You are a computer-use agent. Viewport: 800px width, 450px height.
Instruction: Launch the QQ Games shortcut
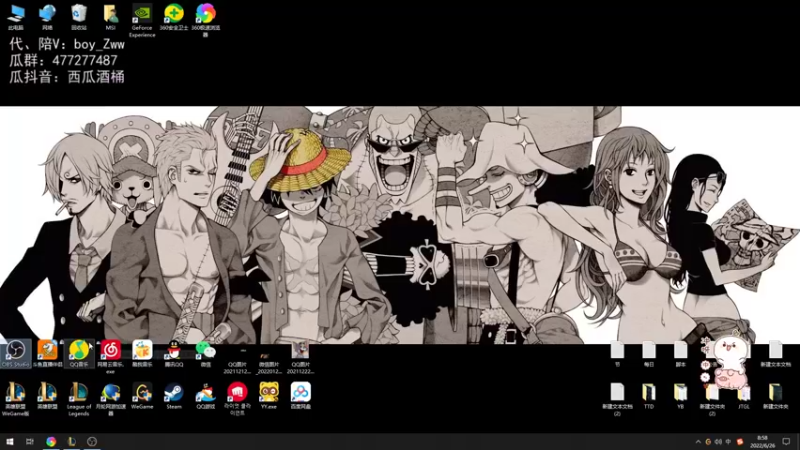tap(206, 396)
